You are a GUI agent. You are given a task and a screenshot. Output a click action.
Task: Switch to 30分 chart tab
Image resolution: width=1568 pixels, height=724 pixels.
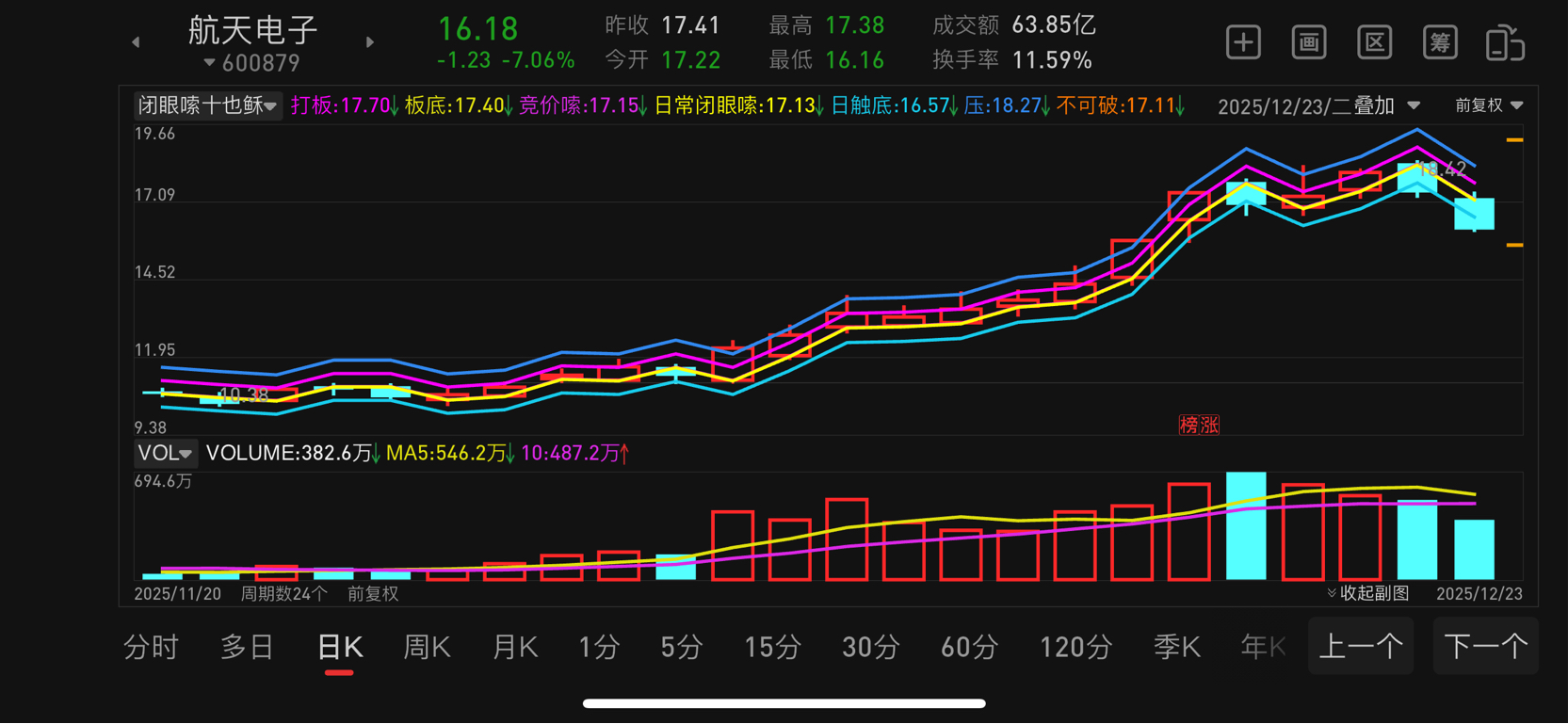[871, 648]
